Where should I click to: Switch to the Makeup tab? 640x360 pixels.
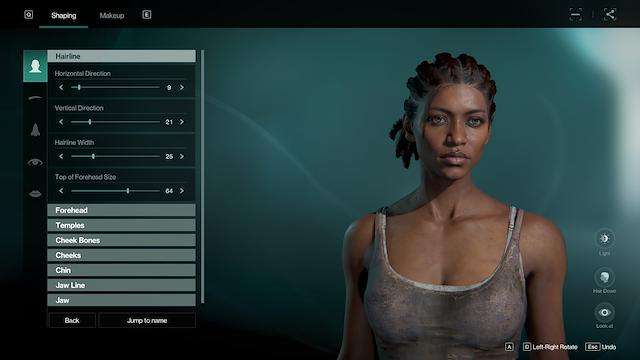(112, 16)
